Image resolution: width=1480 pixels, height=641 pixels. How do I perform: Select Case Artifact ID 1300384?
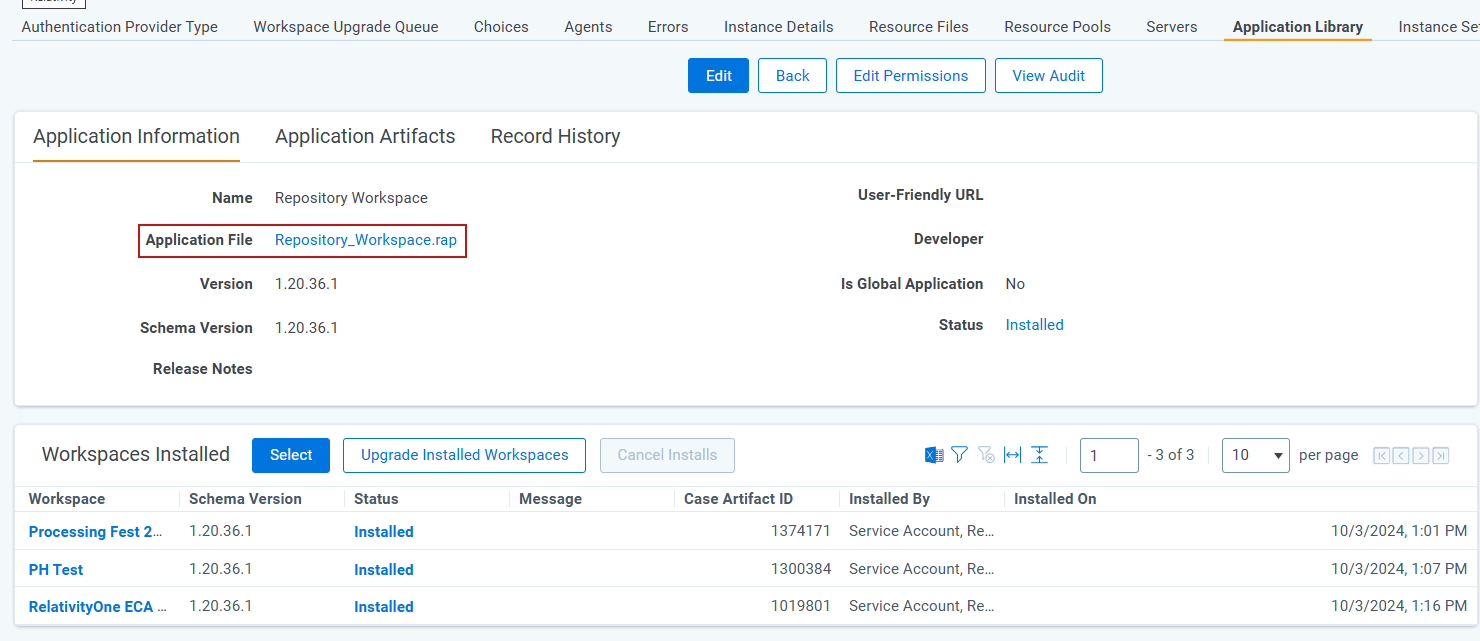pos(800,569)
